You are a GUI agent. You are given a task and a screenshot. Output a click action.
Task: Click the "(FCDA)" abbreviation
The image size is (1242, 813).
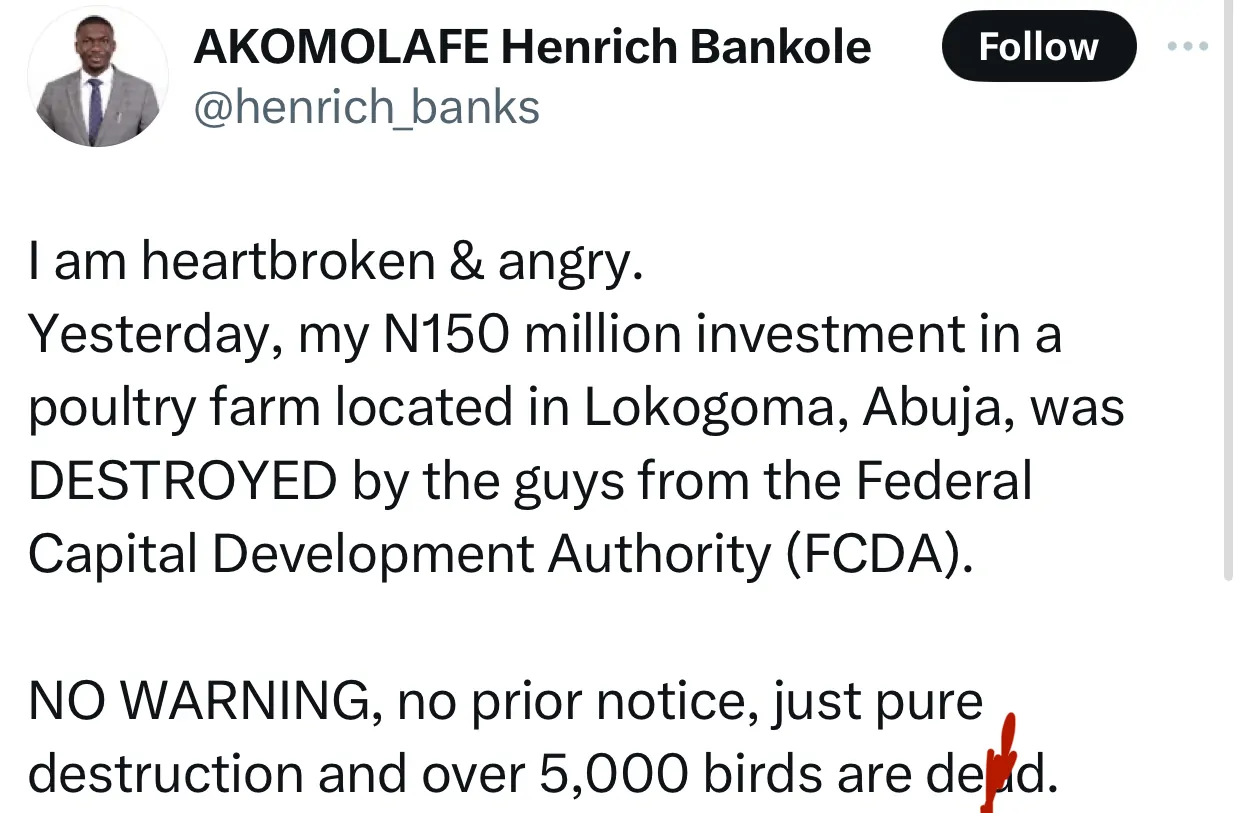pyautogui.click(x=879, y=555)
